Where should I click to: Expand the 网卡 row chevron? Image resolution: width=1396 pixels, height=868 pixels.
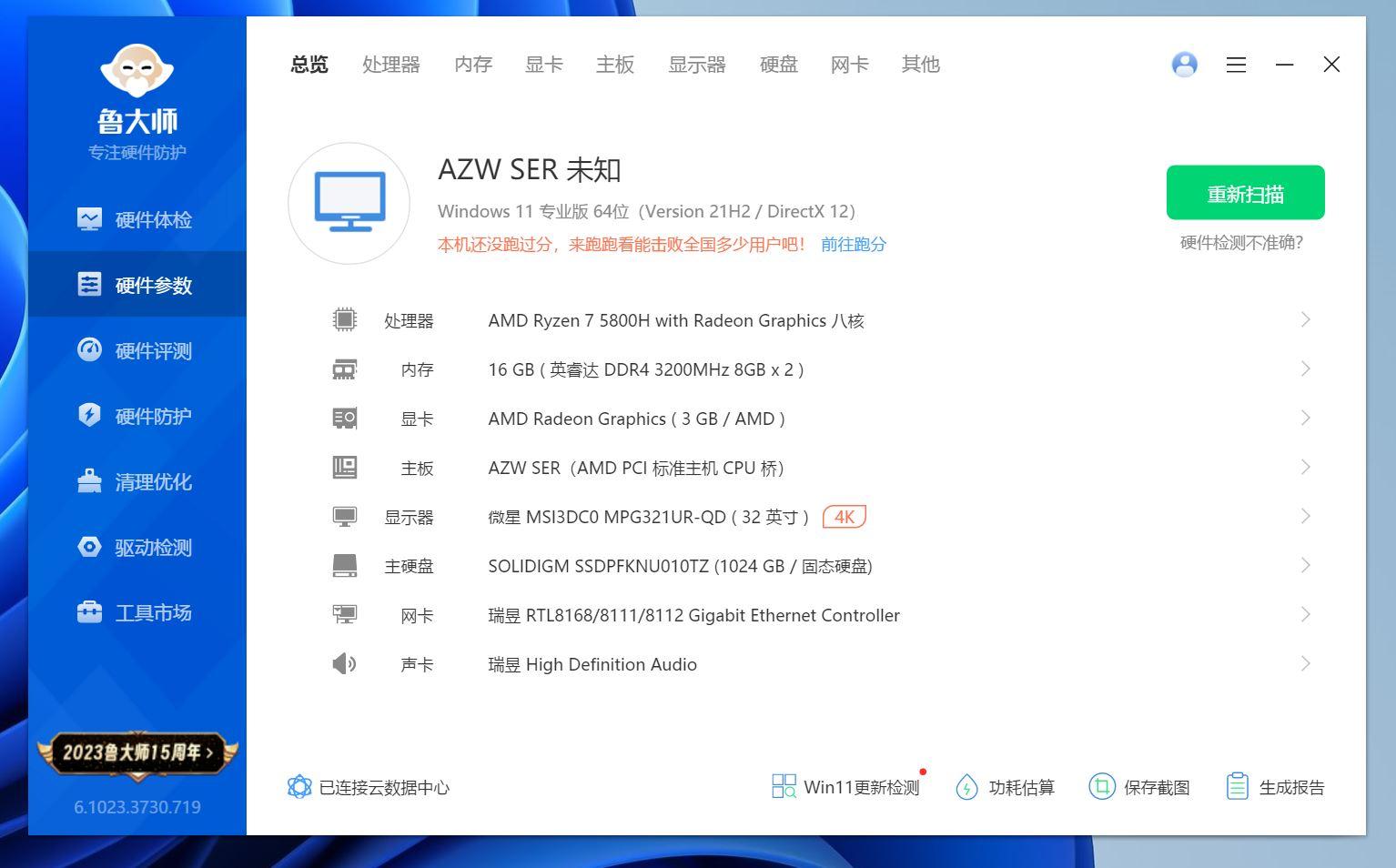coord(1305,614)
